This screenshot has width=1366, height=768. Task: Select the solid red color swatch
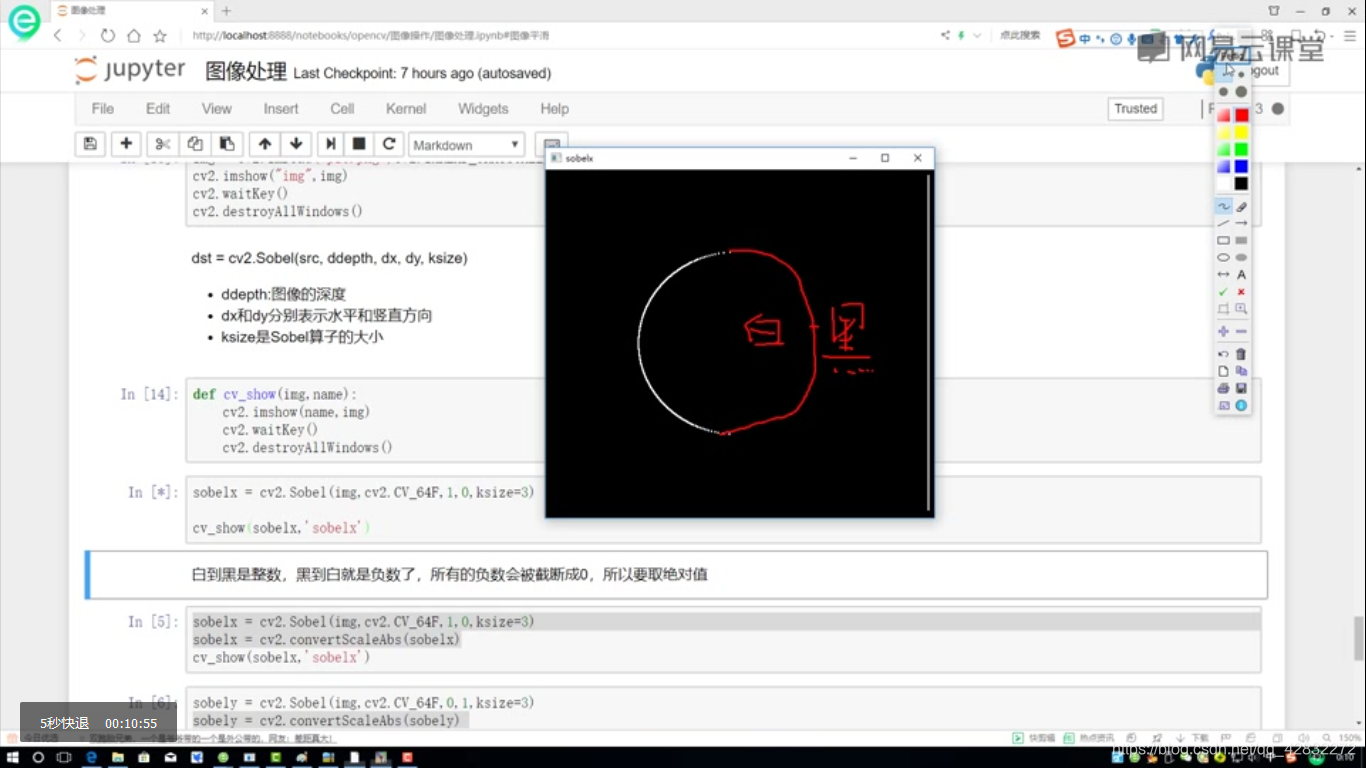pyautogui.click(x=1241, y=115)
